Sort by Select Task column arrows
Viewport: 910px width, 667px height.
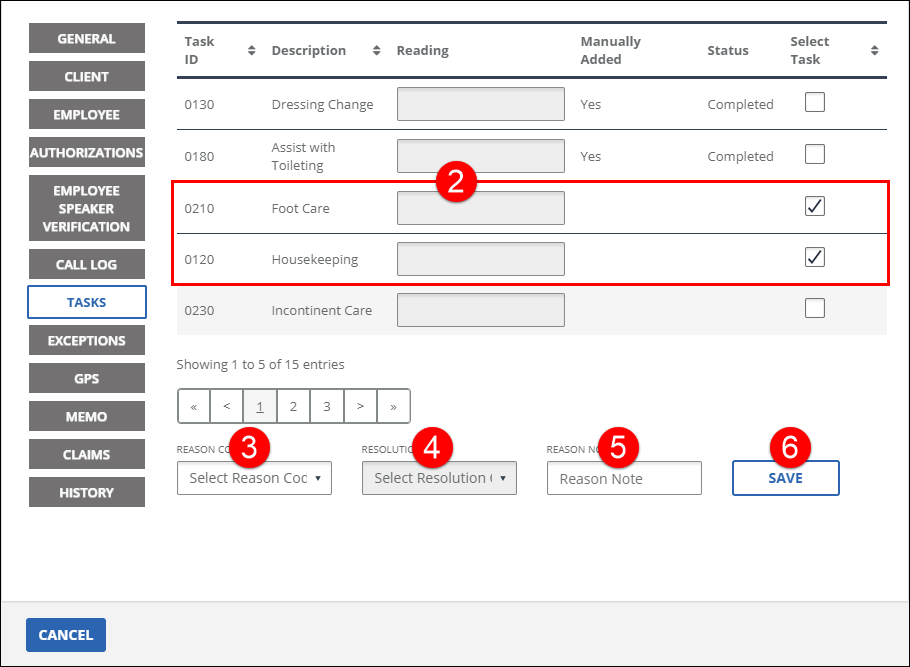(874, 50)
